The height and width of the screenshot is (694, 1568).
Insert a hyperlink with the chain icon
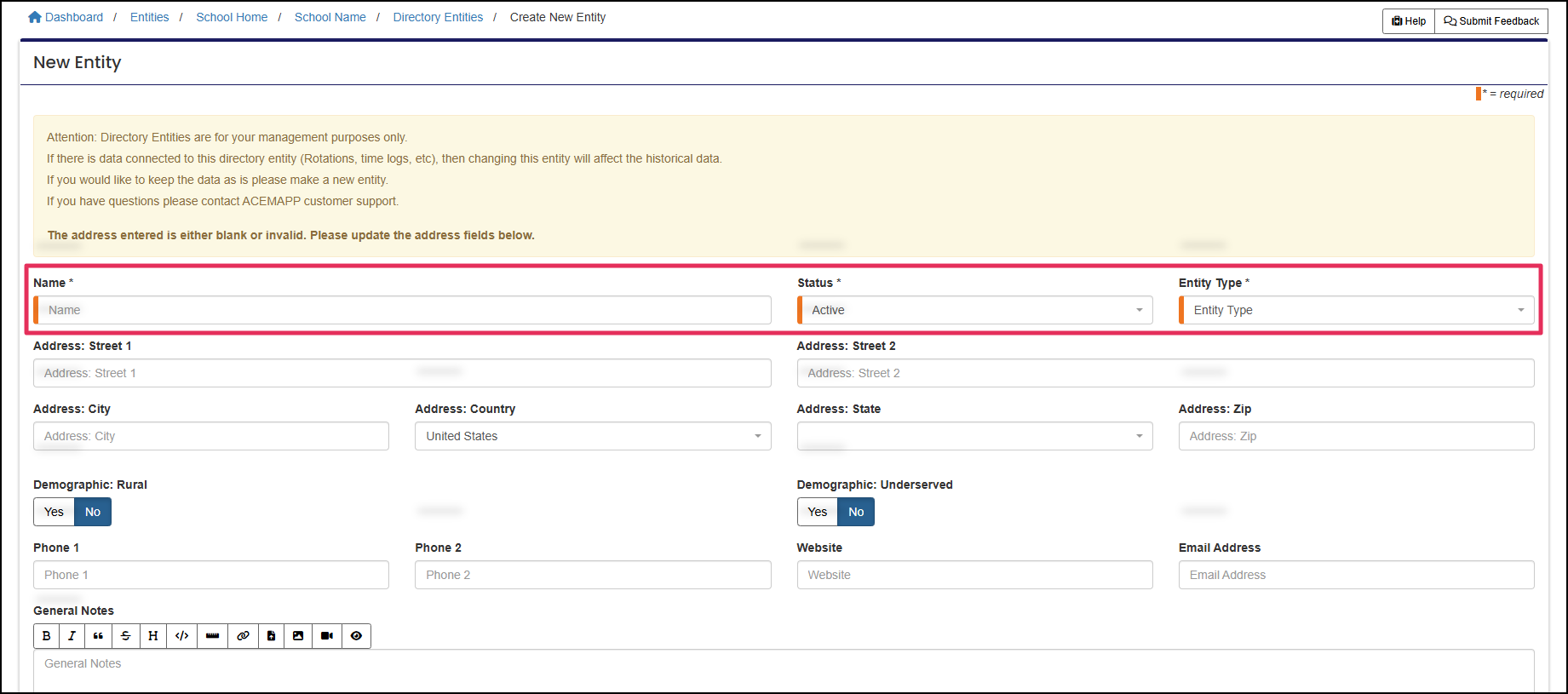click(x=244, y=636)
